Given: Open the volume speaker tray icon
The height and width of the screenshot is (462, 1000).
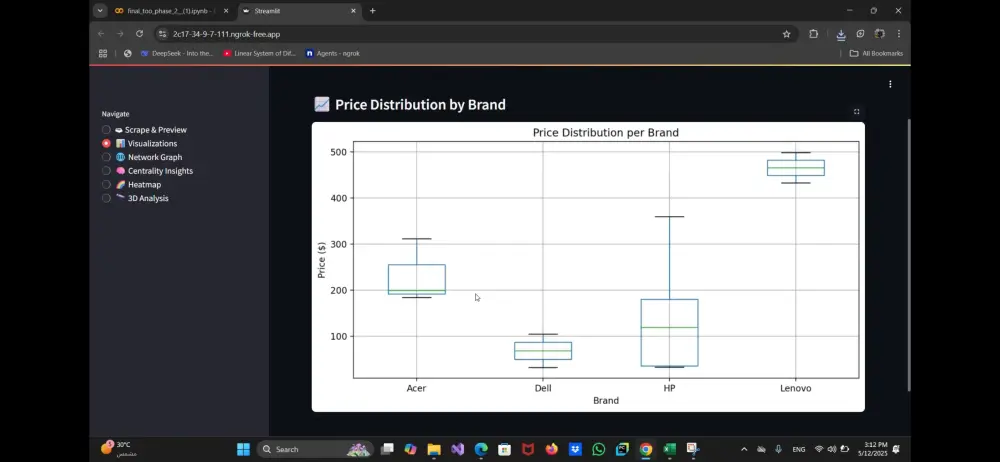Looking at the screenshot, I should point(832,449).
